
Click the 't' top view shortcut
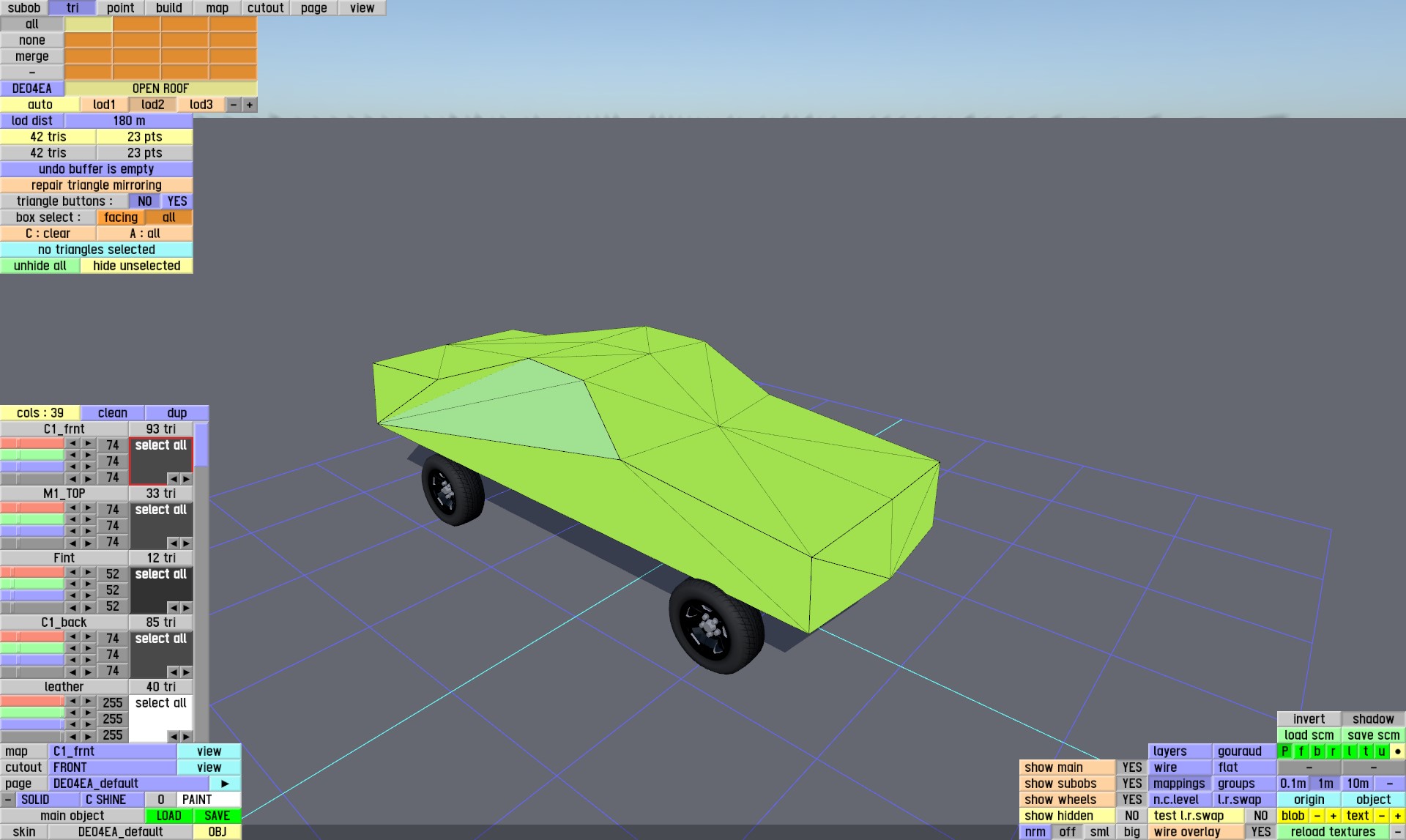click(x=1365, y=751)
